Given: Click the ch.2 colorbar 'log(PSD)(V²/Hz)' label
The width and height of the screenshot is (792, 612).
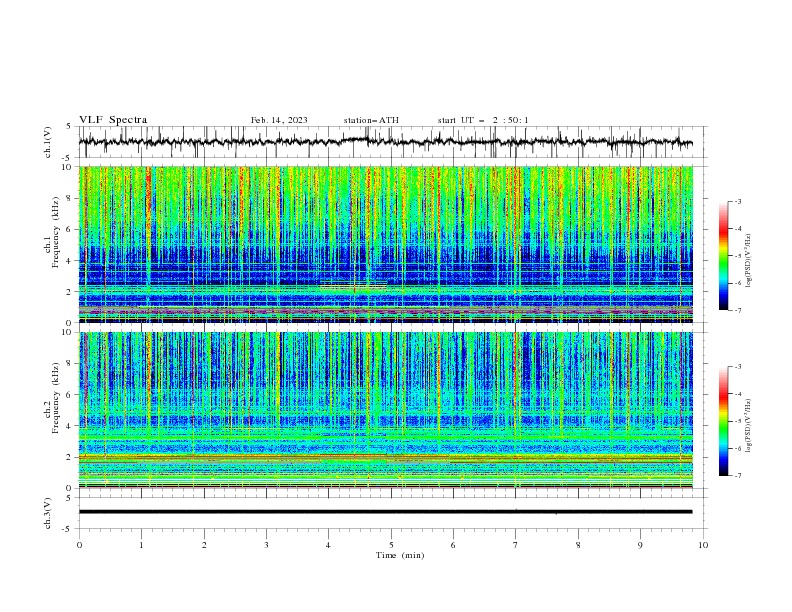Looking at the screenshot, I should point(748,426).
